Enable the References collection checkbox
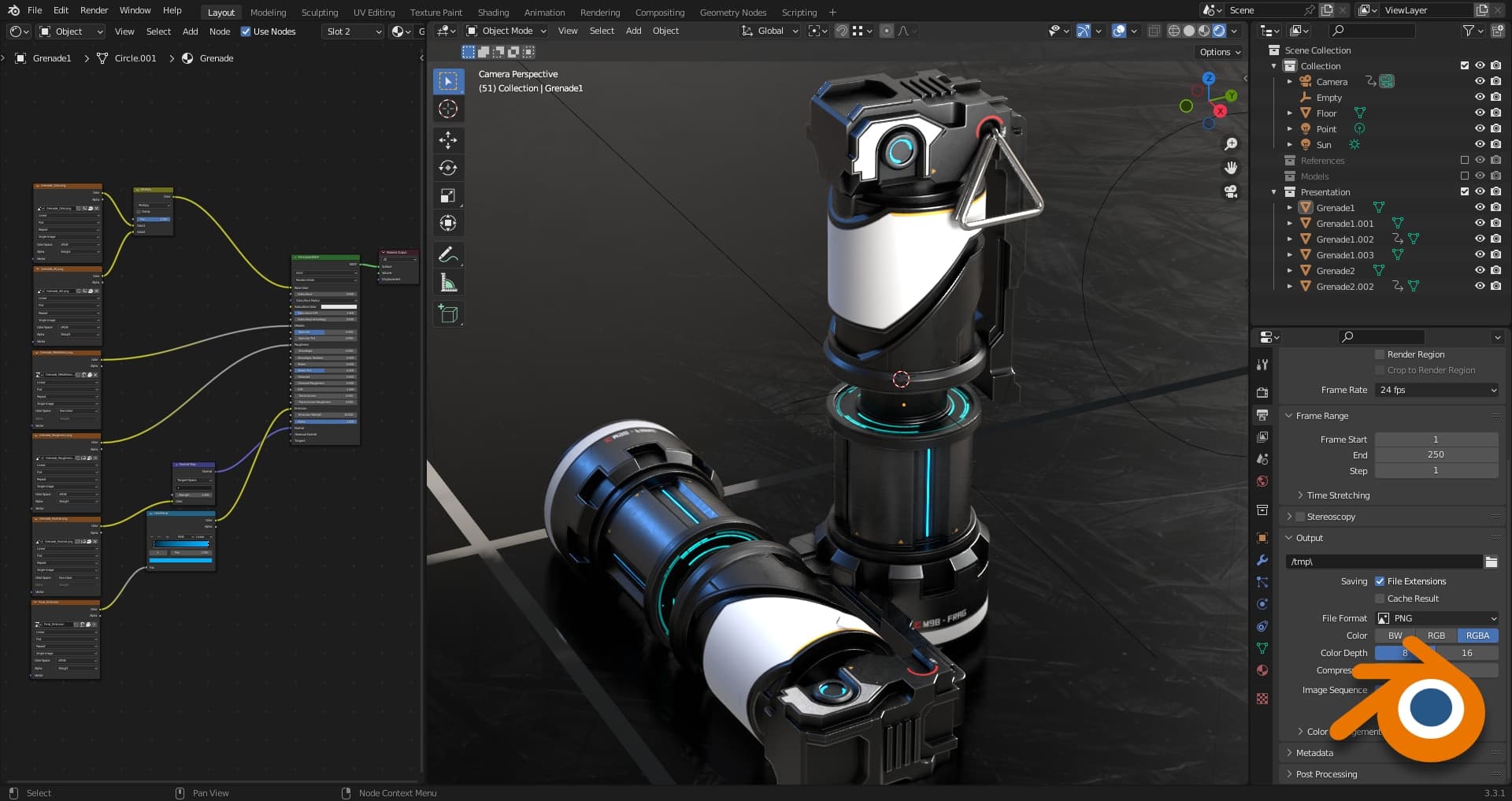The image size is (1512, 801). point(1465,160)
